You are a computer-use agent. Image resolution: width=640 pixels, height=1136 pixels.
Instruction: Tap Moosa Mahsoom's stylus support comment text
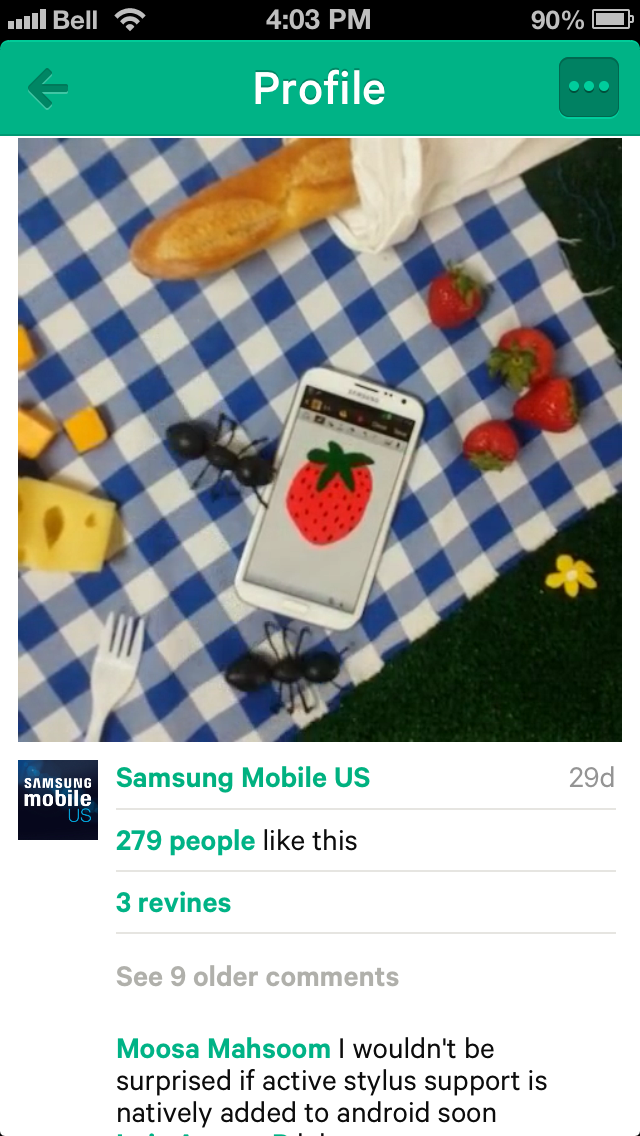click(331, 1079)
